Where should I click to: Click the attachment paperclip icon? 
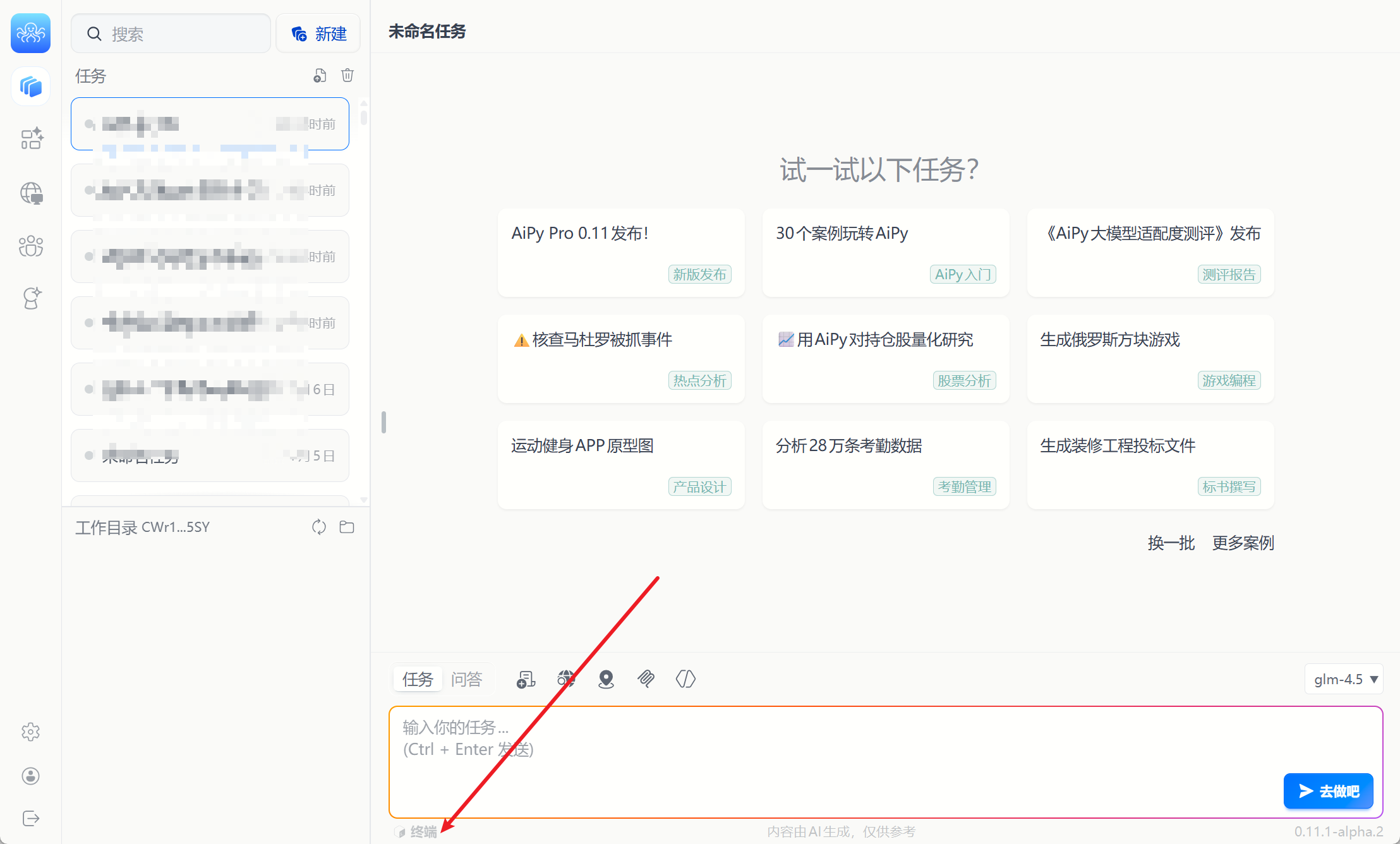(x=646, y=679)
